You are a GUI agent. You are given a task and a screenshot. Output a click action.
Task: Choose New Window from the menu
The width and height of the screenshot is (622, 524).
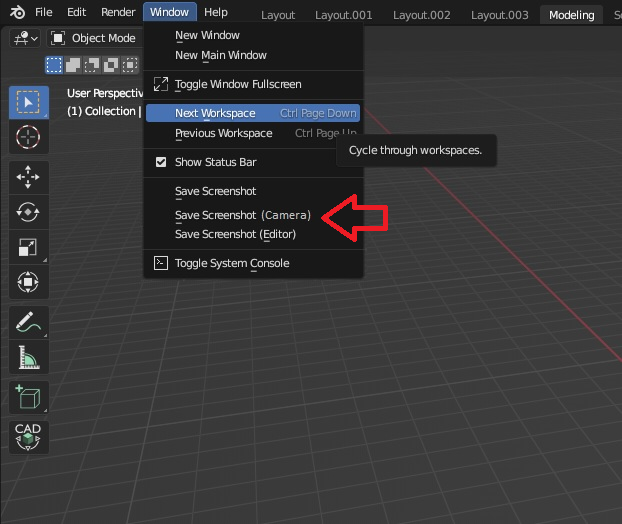pos(253,35)
